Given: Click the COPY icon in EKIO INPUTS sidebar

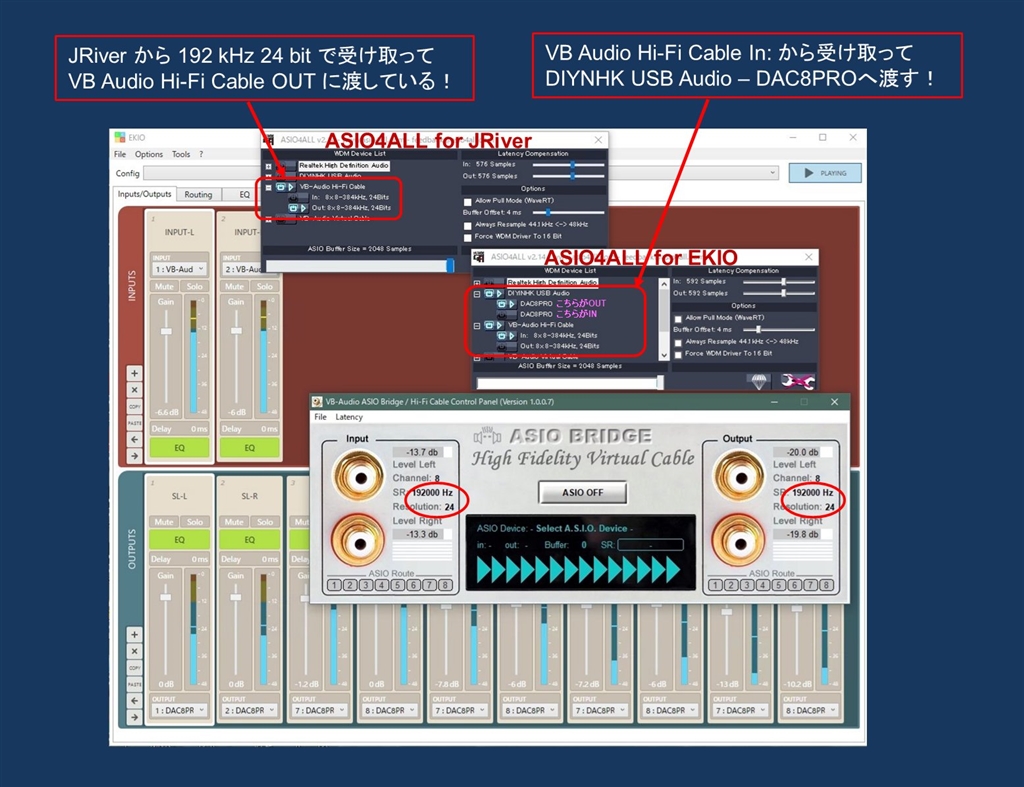Looking at the screenshot, I should click(135, 406).
